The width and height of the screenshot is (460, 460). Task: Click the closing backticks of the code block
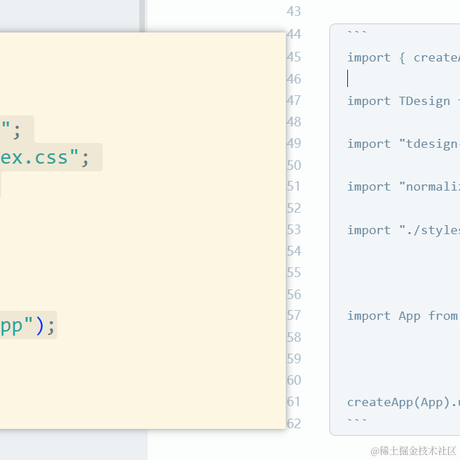coord(357,420)
